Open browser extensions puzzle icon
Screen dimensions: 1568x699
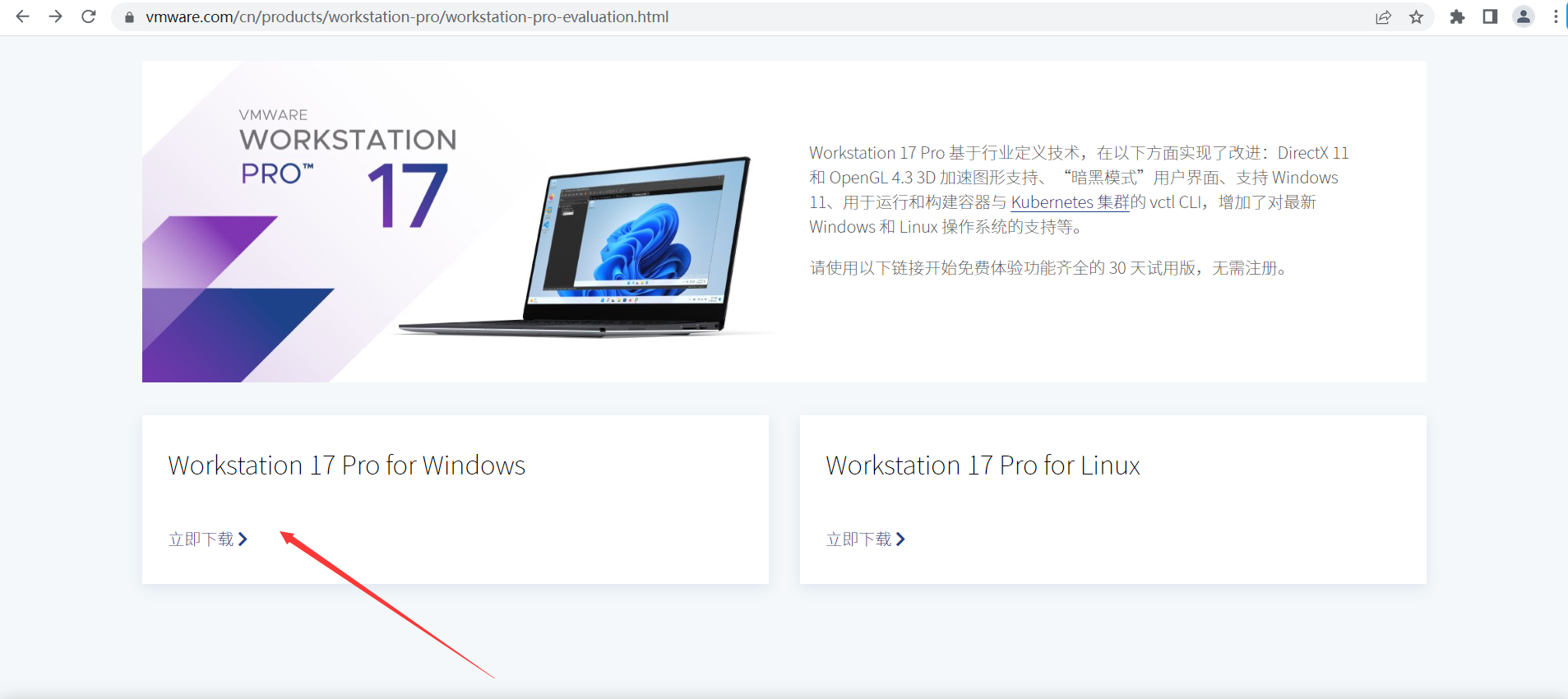[x=1457, y=16]
